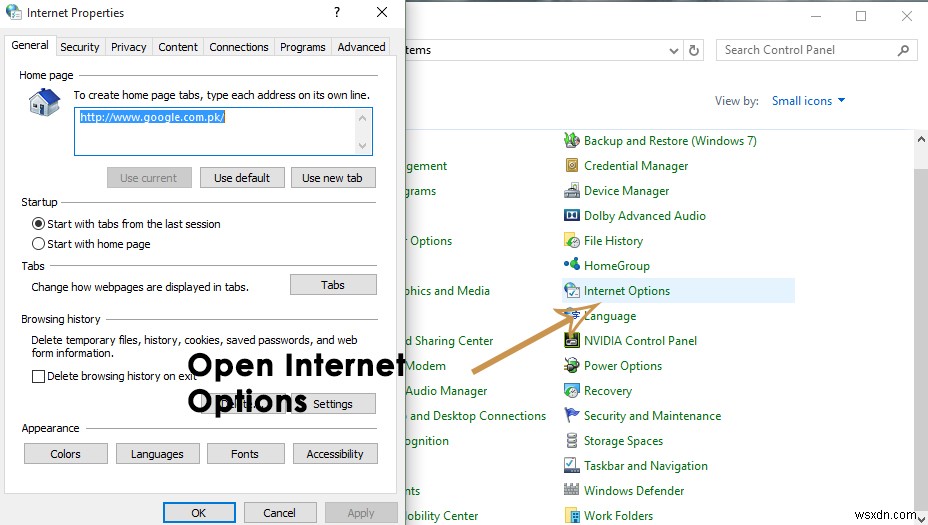Enable Delete browsing history on exit
Screen dimensions: 928x525
[38, 376]
